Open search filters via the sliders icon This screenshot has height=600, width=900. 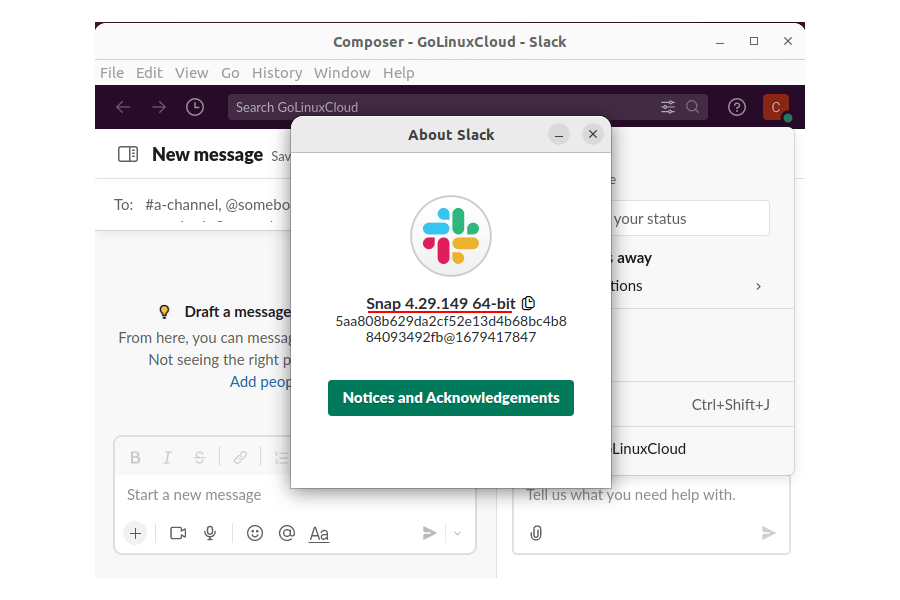(668, 107)
